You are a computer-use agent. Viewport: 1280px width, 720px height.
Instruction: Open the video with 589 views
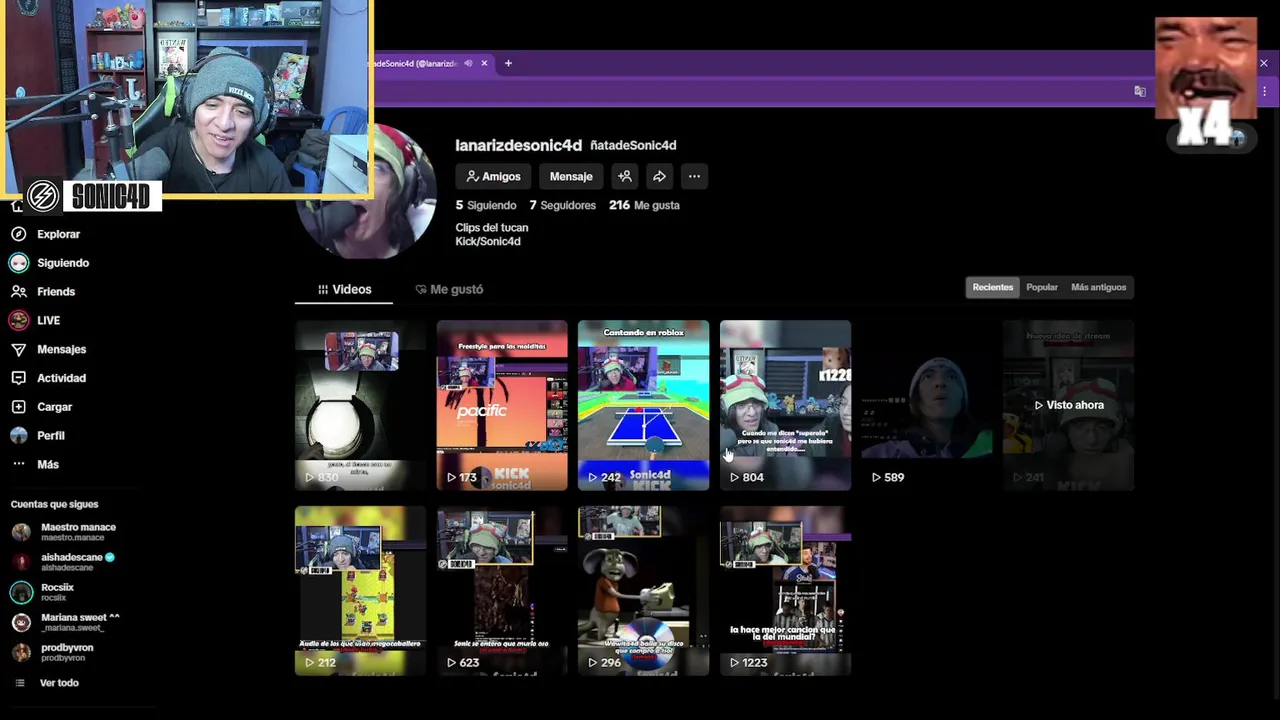coord(927,405)
